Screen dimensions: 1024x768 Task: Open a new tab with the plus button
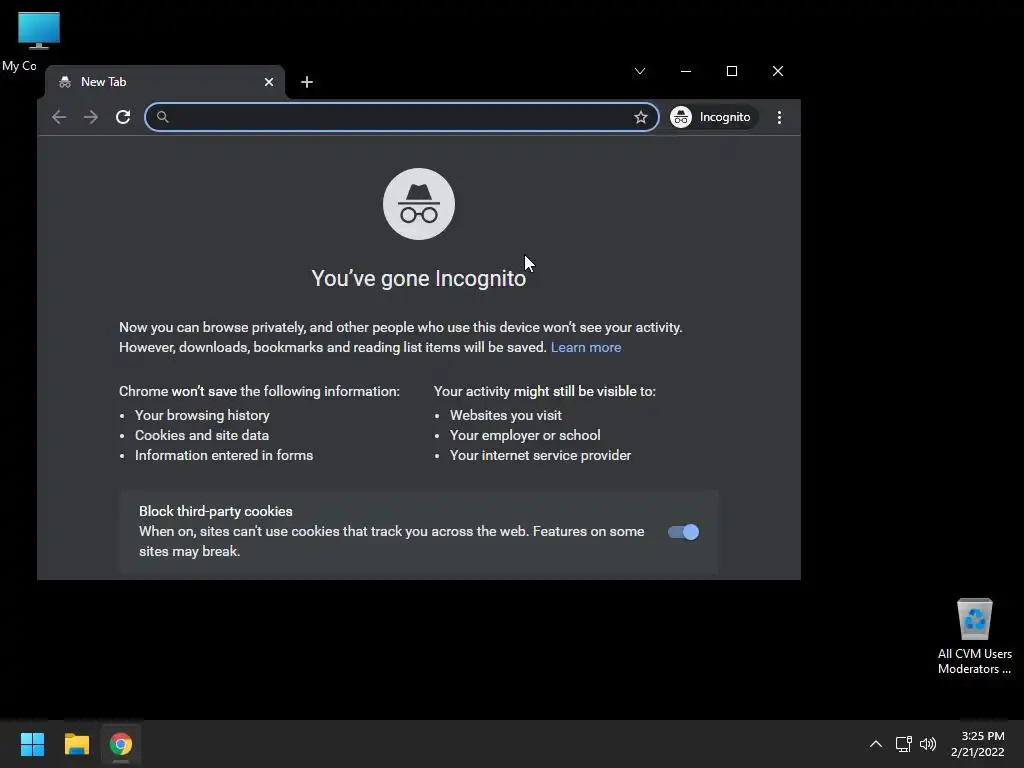tap(307, 82)
